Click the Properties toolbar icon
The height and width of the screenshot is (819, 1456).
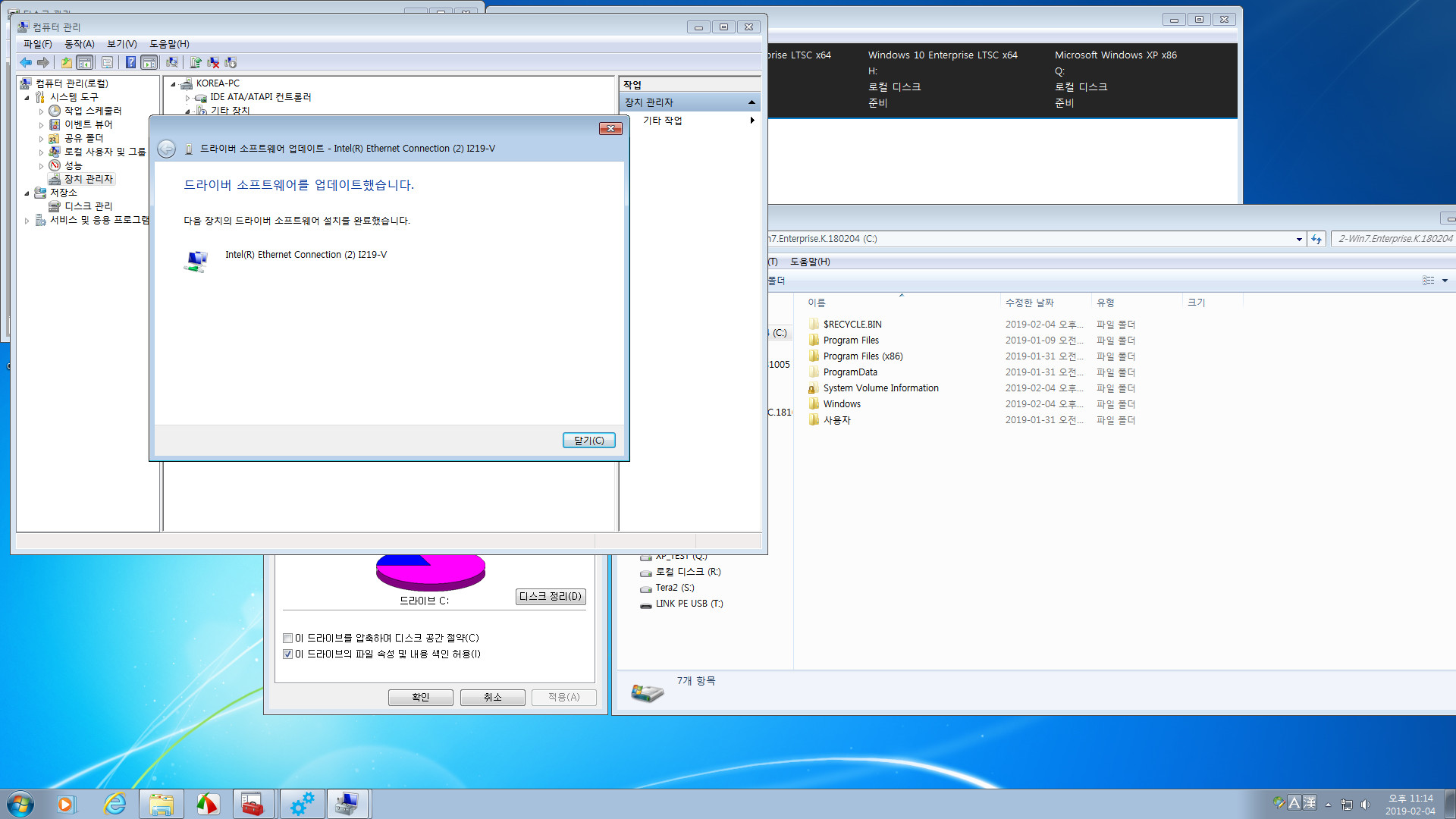tap(107, 62)
